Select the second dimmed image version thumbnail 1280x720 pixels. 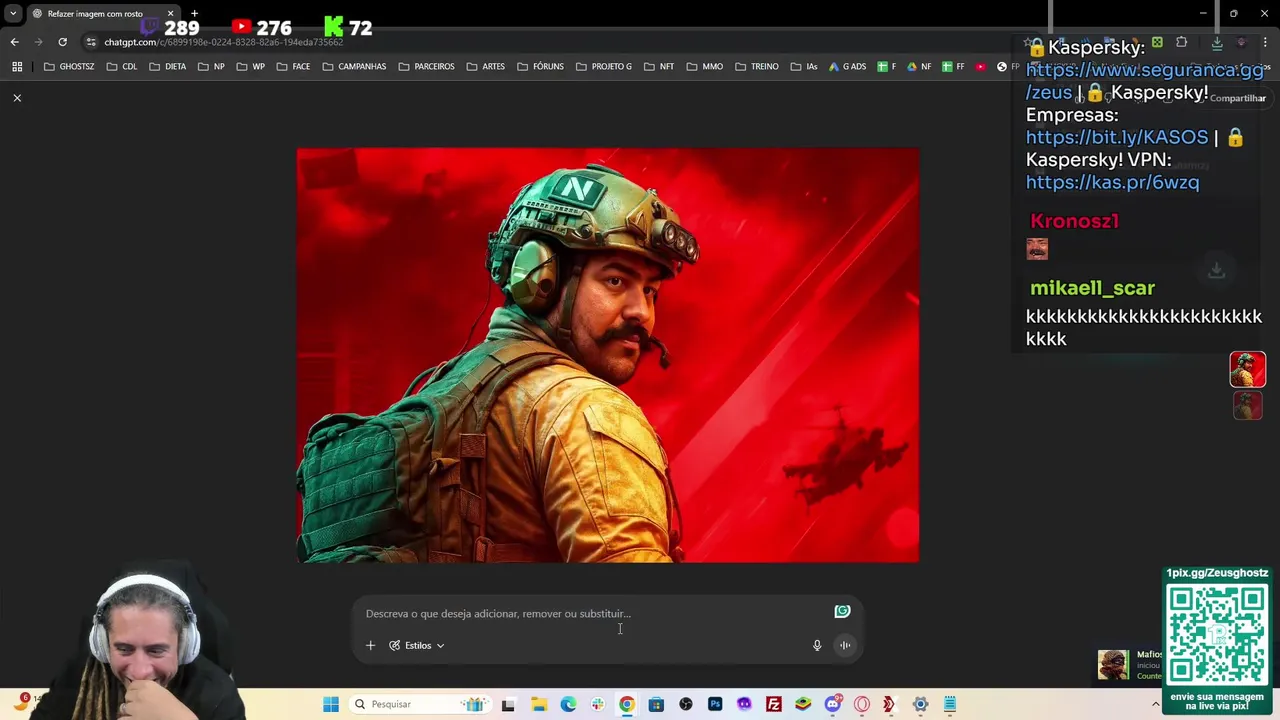pos(1248,405)
